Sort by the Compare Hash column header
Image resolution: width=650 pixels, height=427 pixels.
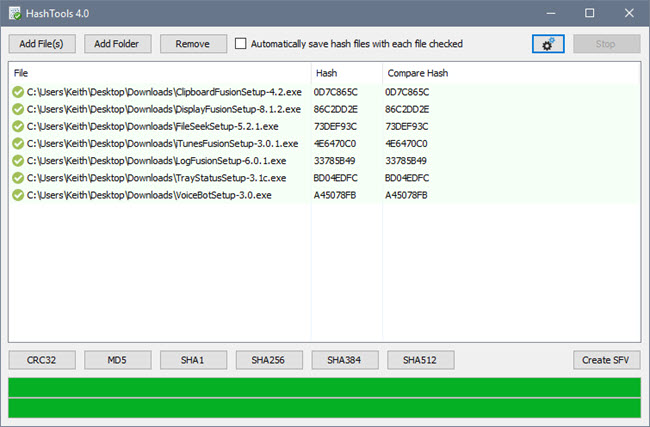coord(417,73)
